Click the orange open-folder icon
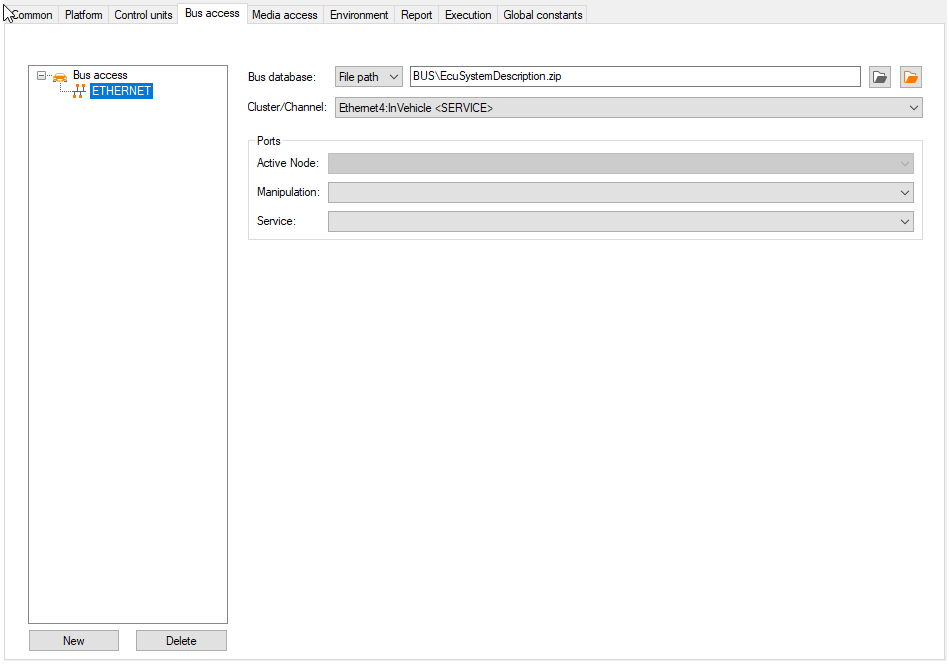The width and height of the screenshot is (949, 665). point(910,77)
